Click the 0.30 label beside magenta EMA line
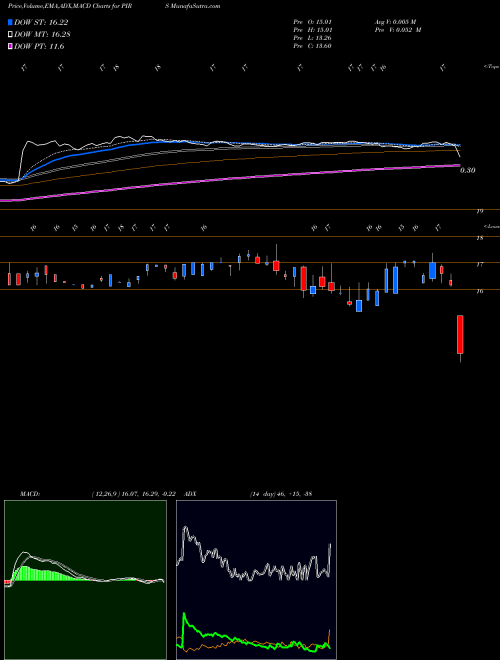Screen dimensions: 500x660 [468, 170]
